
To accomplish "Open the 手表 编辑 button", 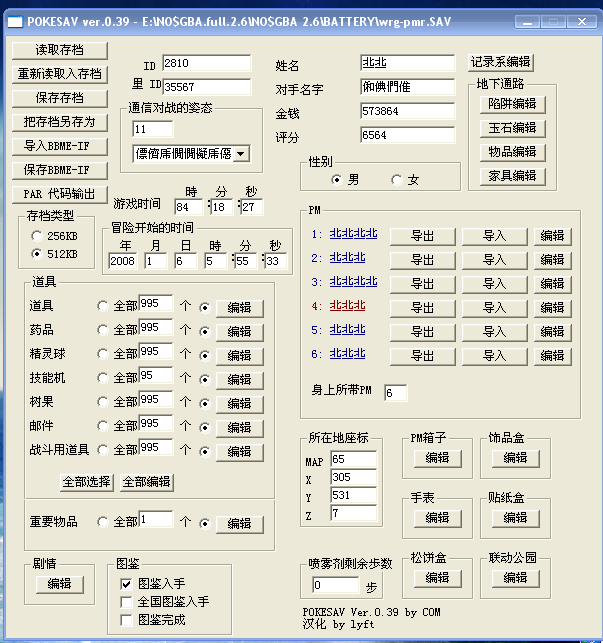I will tap(438, 518).
